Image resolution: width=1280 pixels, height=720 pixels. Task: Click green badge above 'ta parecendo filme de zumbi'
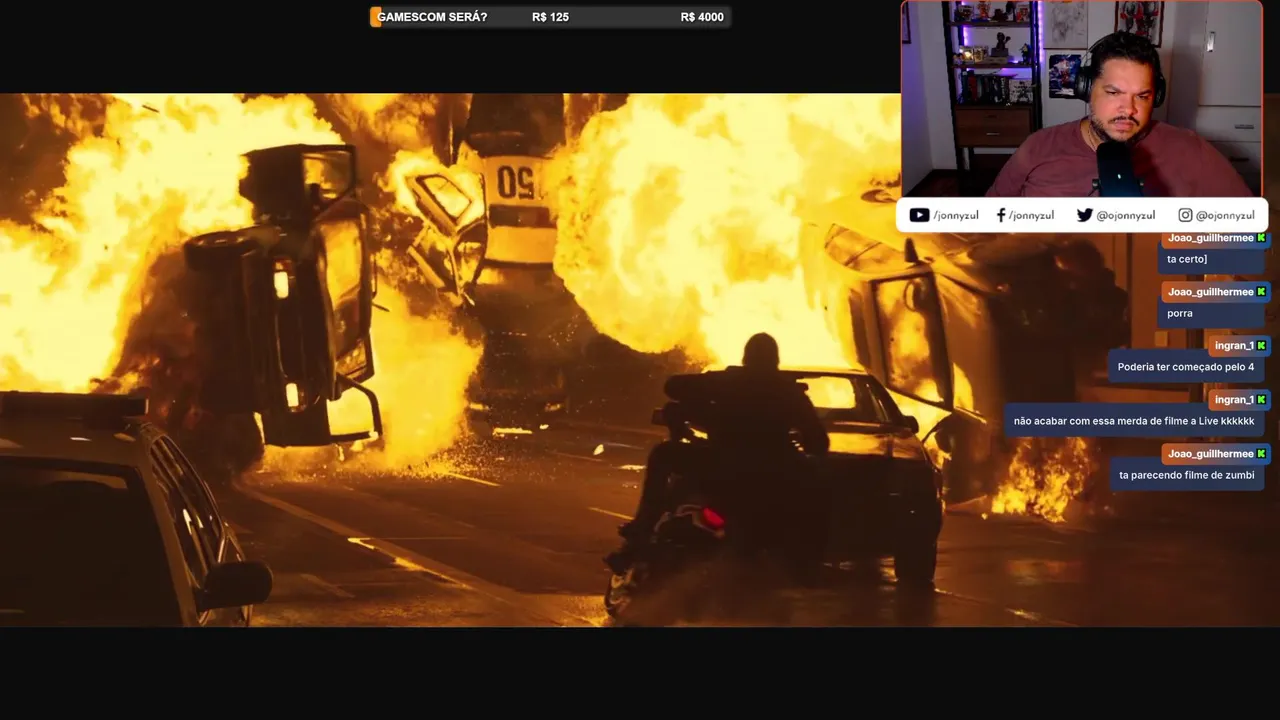pyautogui.click(x=1262, y=454)
